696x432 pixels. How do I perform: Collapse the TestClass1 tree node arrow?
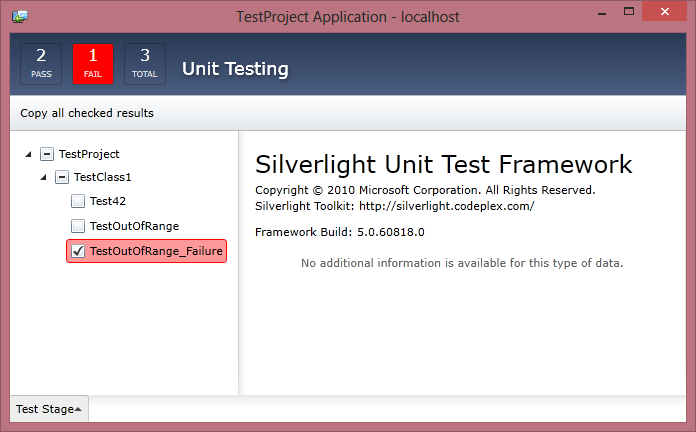pos(44,177)
